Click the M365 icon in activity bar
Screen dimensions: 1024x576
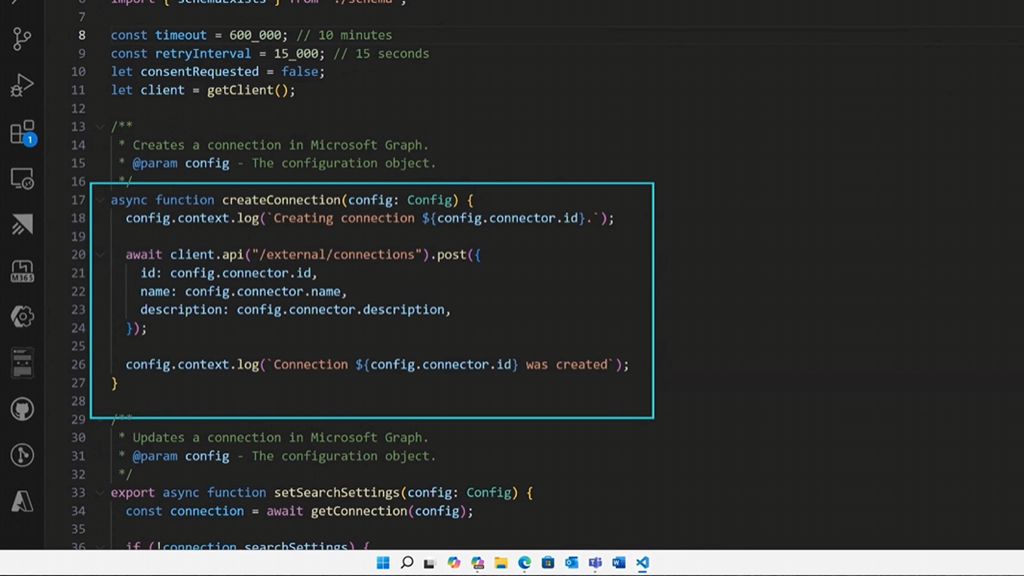pos(21,271)
